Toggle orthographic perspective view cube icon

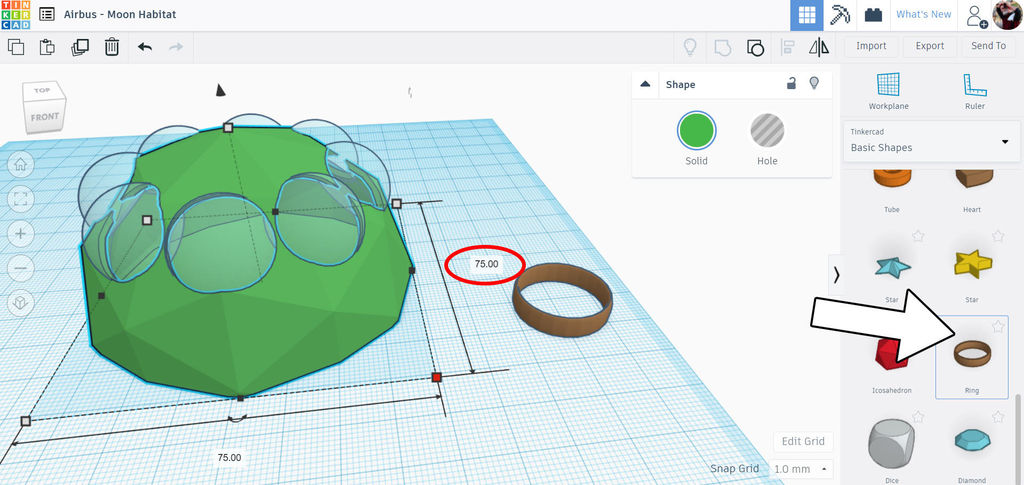[x=20, y=303]
